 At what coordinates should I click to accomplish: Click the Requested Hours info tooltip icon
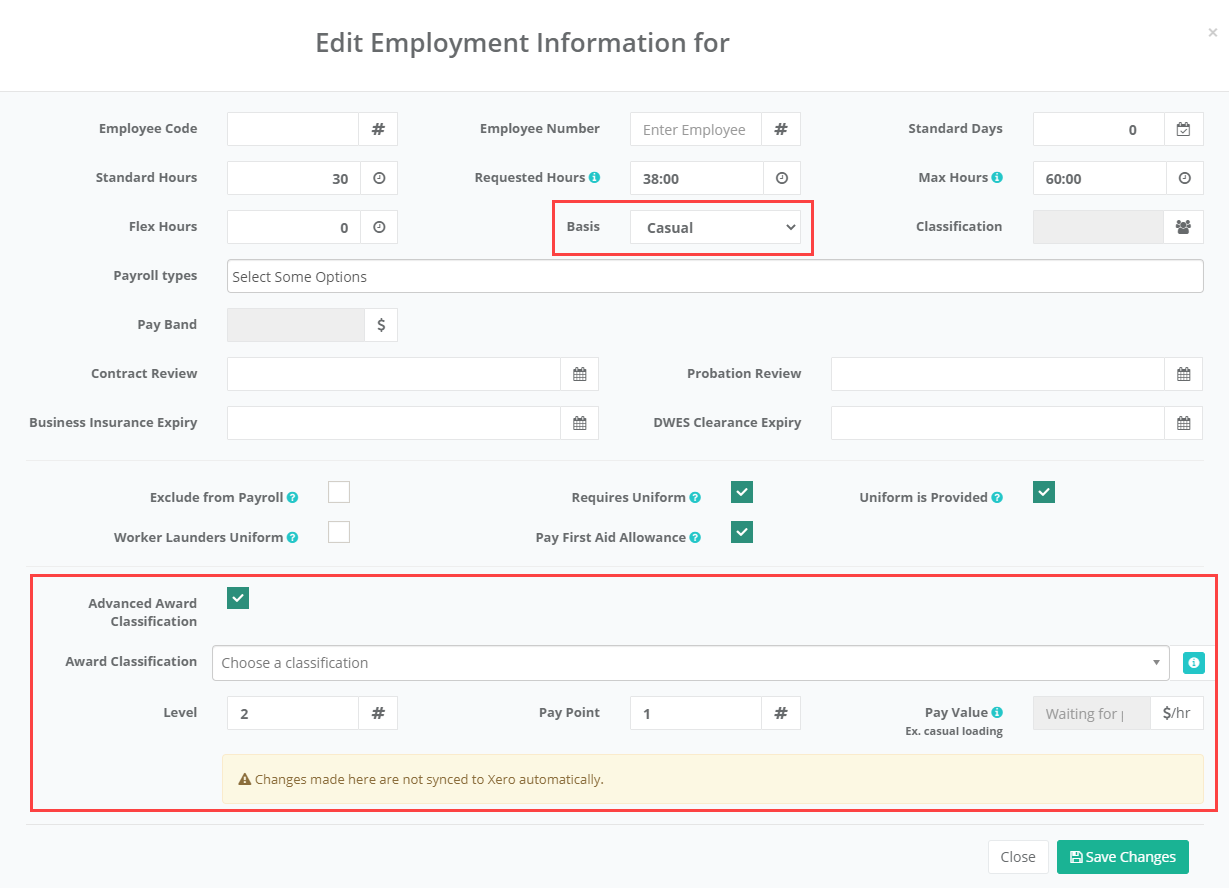[x=594, y=177]
